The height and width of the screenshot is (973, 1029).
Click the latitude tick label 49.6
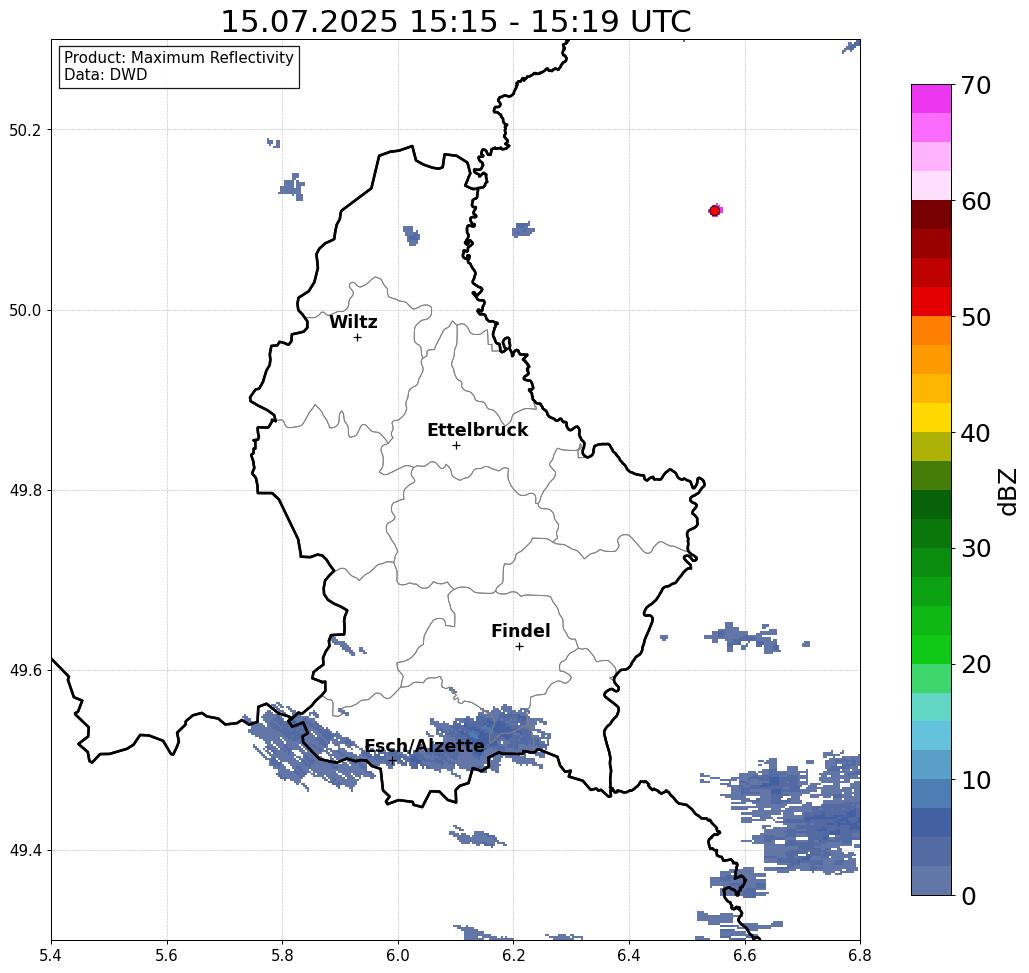(x=25, y=671)
